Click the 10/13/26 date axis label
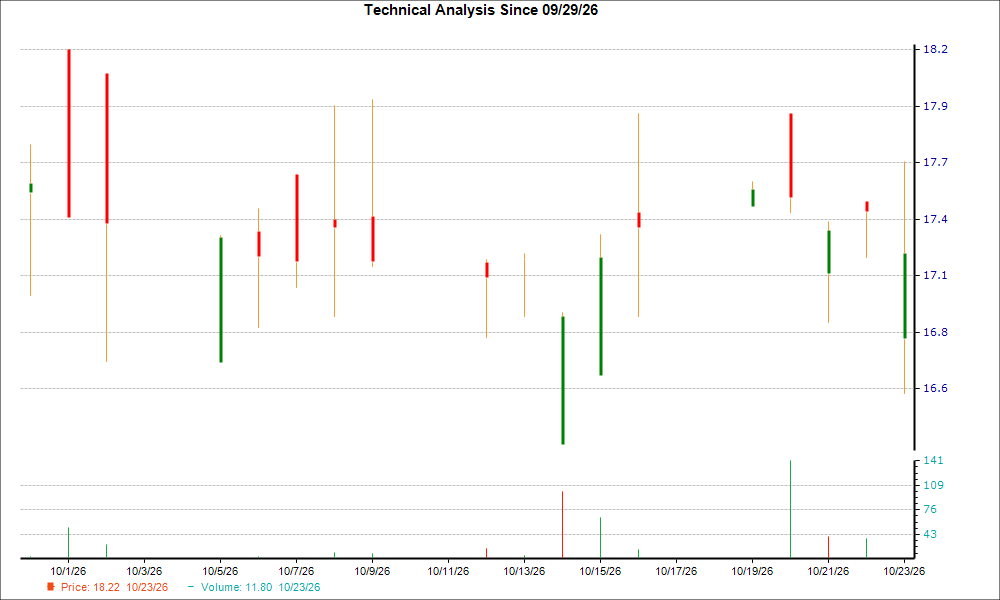Screen dimensions: 1000x600 [x=524, y=571]
